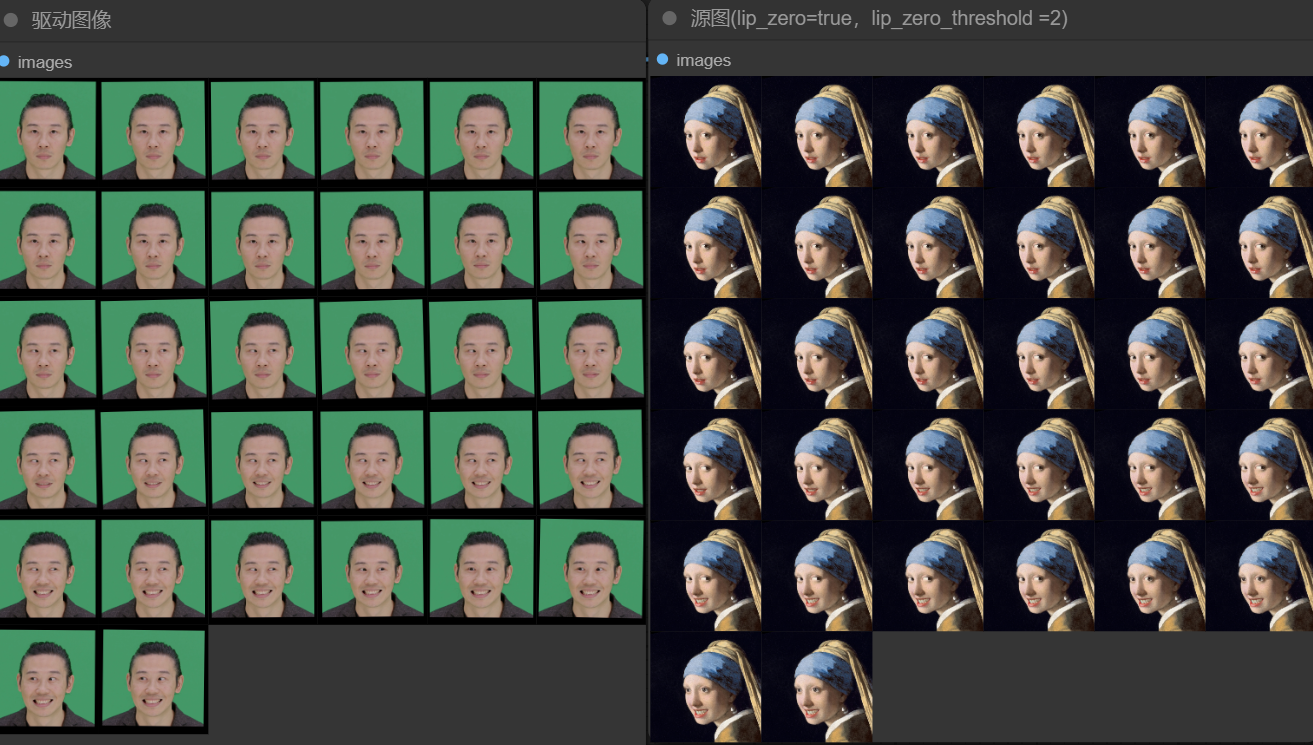Screen dimensions: 1313x745
Task: Open bottom-row first thumbnail in 驱动图像 grid
Action: click(x=48, y=678)
